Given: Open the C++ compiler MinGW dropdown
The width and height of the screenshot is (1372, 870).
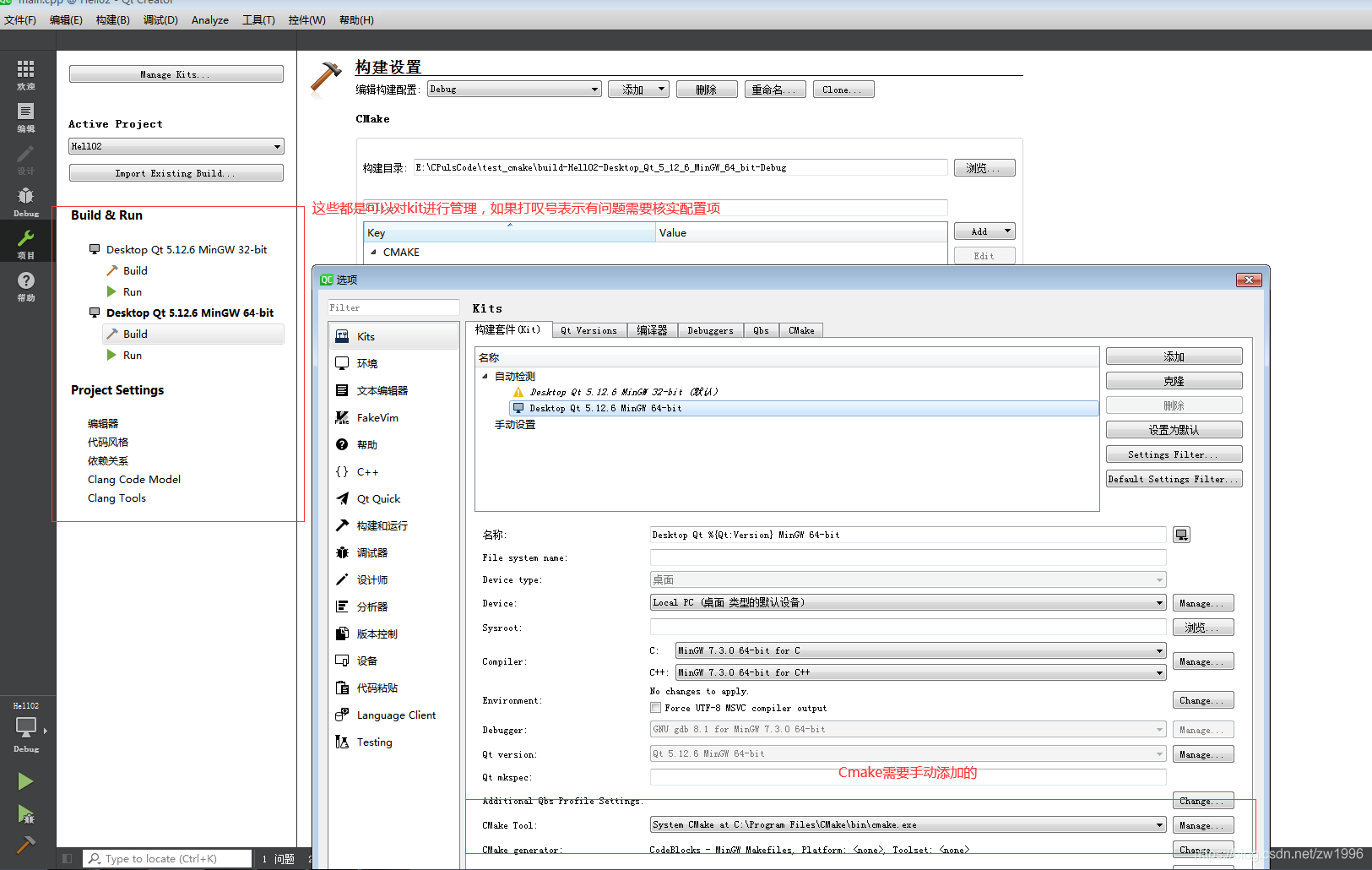Looking at the screenshot, I should pyautogui.click(x=921, y=672).
